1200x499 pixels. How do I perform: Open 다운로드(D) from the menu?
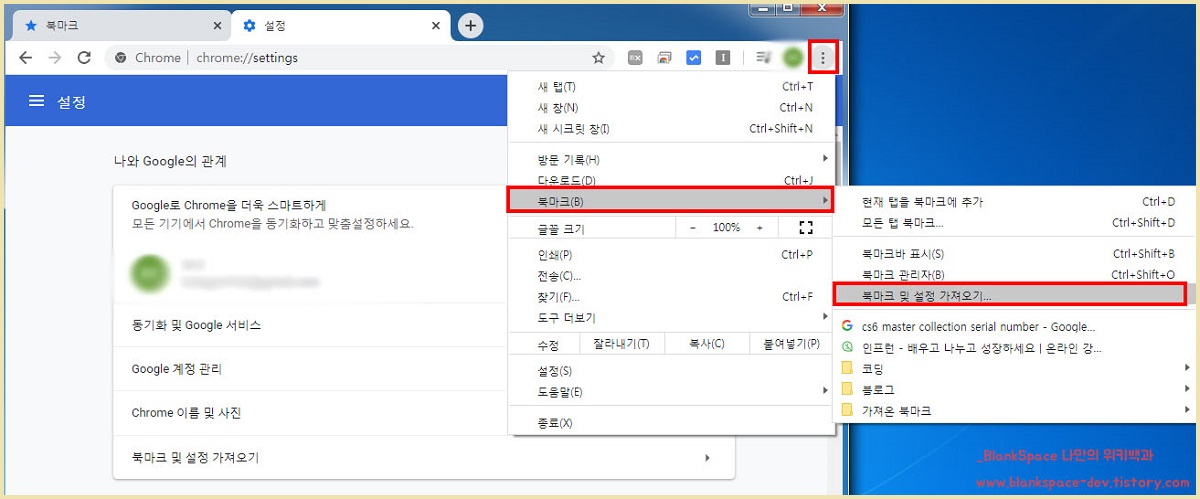(671, 180)
